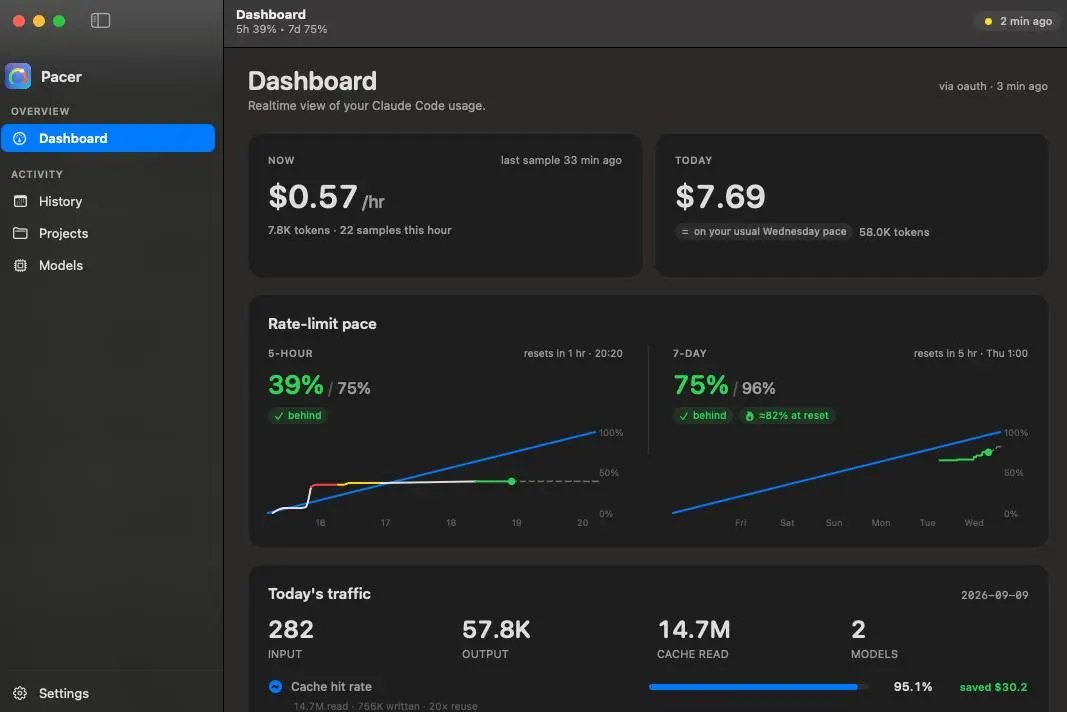
Task: Click 'on your usual Wednesday pace' badge
Action: (x=764, y=231)
